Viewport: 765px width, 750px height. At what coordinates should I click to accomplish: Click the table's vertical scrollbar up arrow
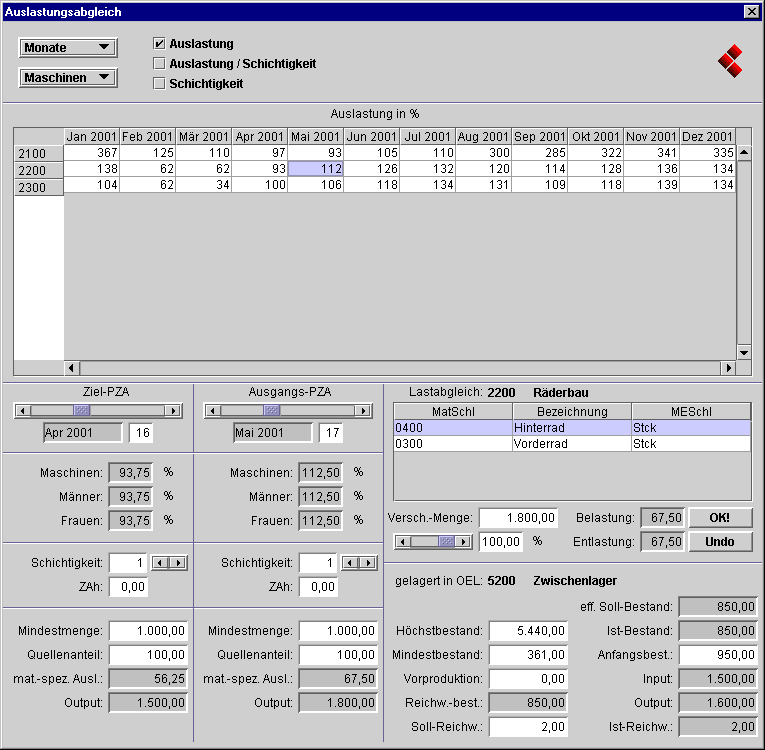click(x=743, y=153)
